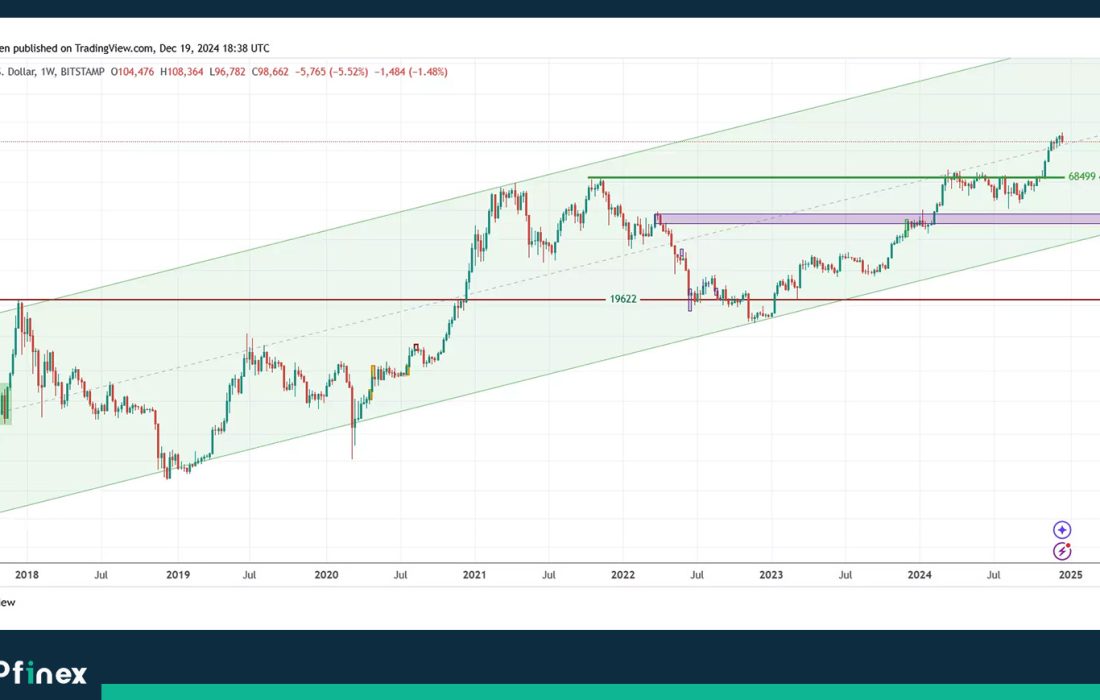
Task: Click the 2021 label on time axis
Action: (474, 575)
